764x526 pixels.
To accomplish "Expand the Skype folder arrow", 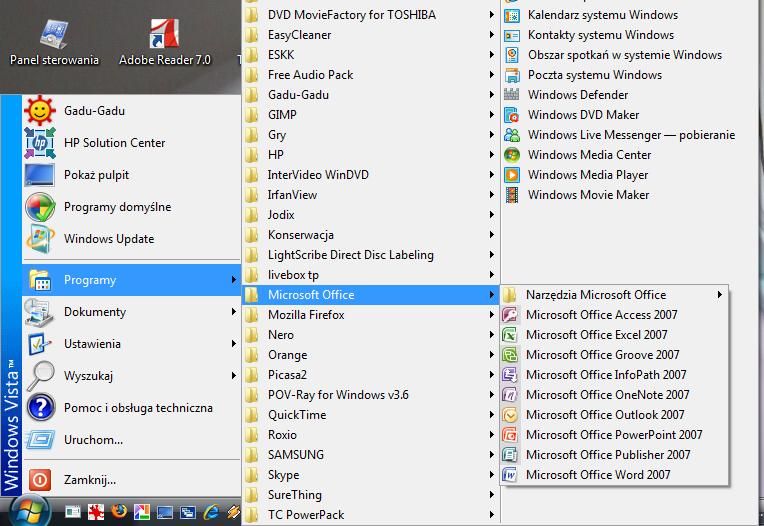I will (x=492, y=474).
